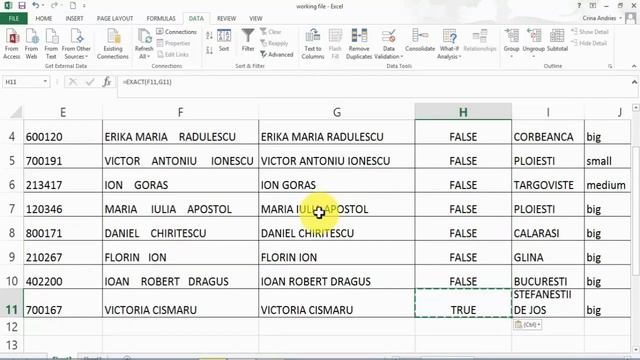Open the Name Box dropdown arrow
Viewport: 640px width, 360px height.
[x=45, y=82]
